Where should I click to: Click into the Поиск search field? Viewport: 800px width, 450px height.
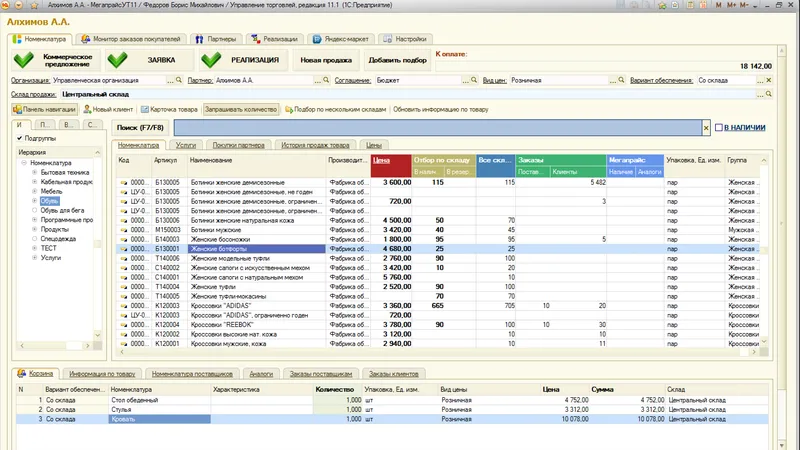[x=438, y=128]
